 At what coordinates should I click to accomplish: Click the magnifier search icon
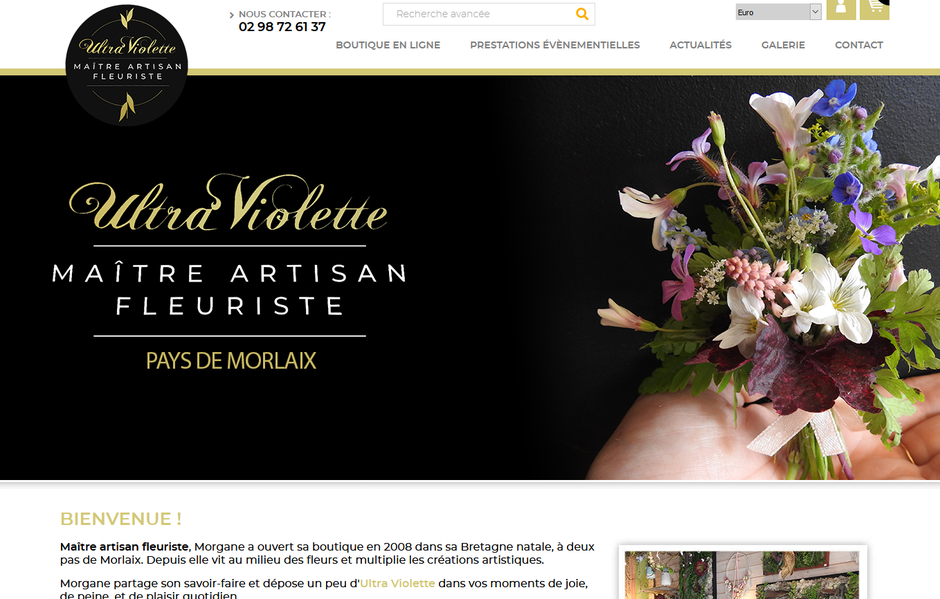[582, 14]
